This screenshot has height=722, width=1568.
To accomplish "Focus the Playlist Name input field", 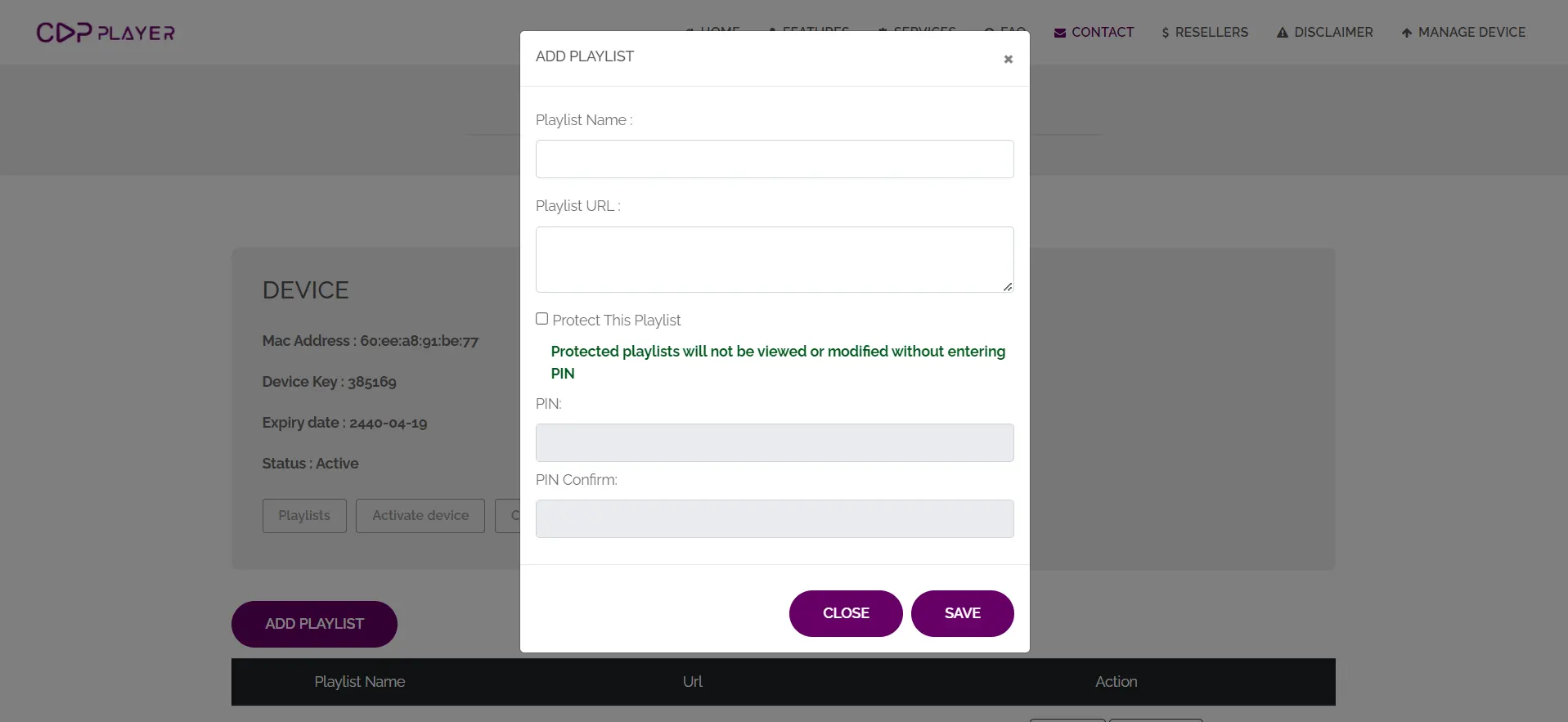I will click(x=774, y=159).
